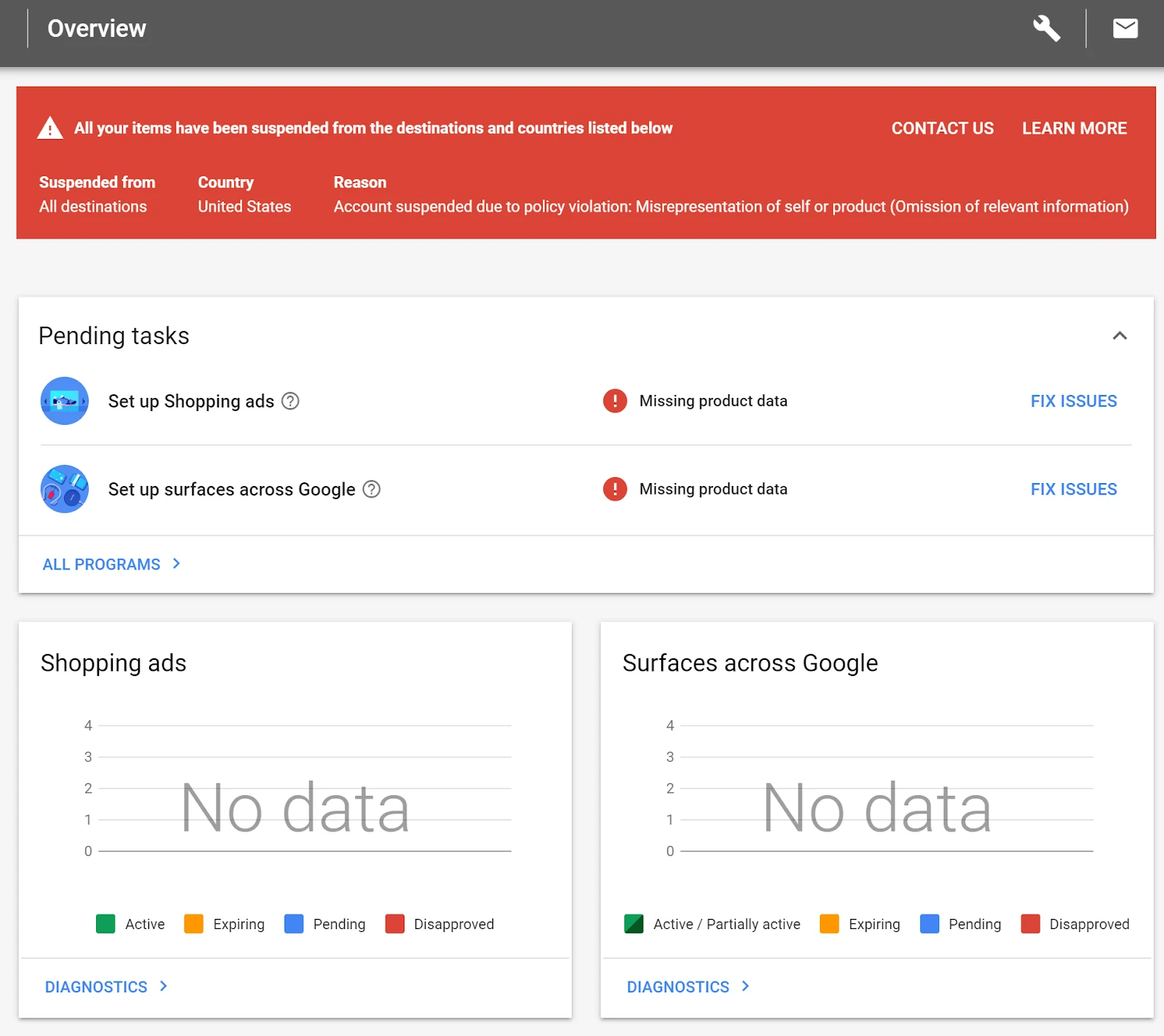This screenshot has width=1164, height=1036.
Task: Click the surfaces across Google program icon
Action: pyautogui.click(x=65, y=489)
